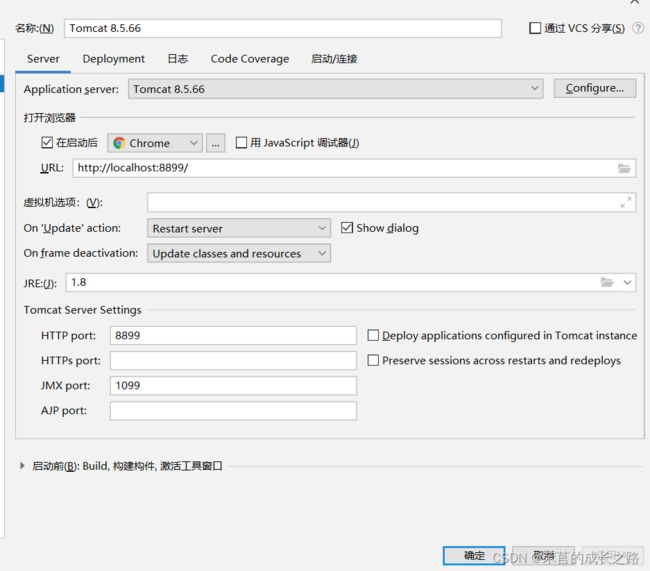
Task: Open the Chrome browser dropdown
Action: 155,143
